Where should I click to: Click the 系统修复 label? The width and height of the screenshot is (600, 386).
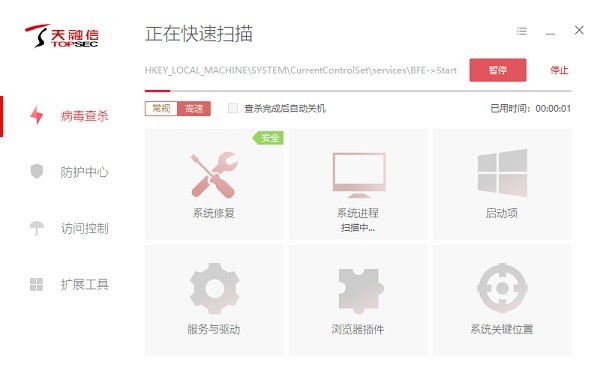pos(214,213)
